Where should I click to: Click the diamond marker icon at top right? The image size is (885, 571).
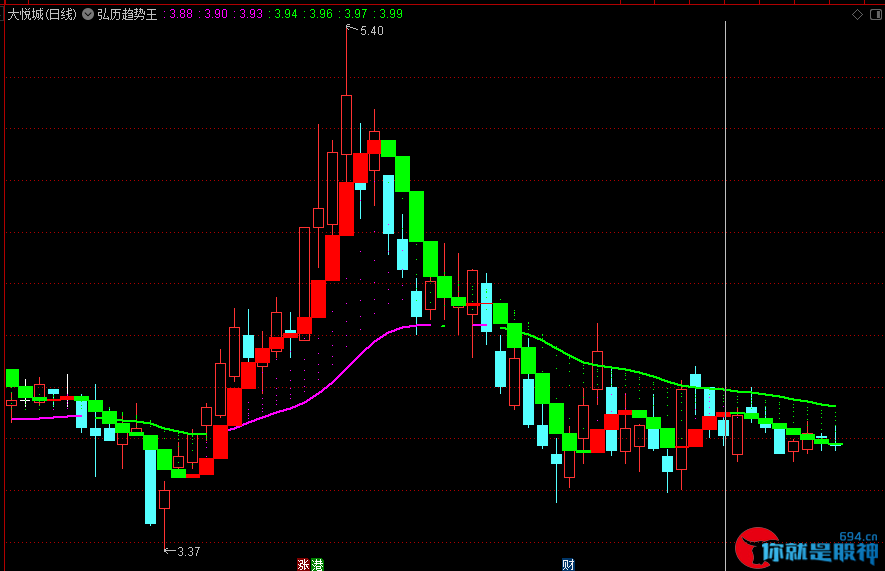[857, 15]
